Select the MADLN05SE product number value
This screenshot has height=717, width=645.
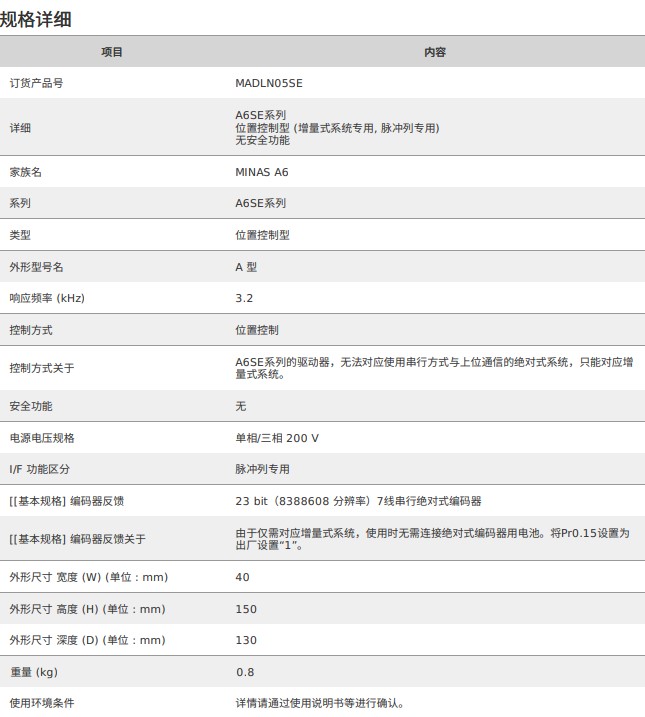(268, 83)
